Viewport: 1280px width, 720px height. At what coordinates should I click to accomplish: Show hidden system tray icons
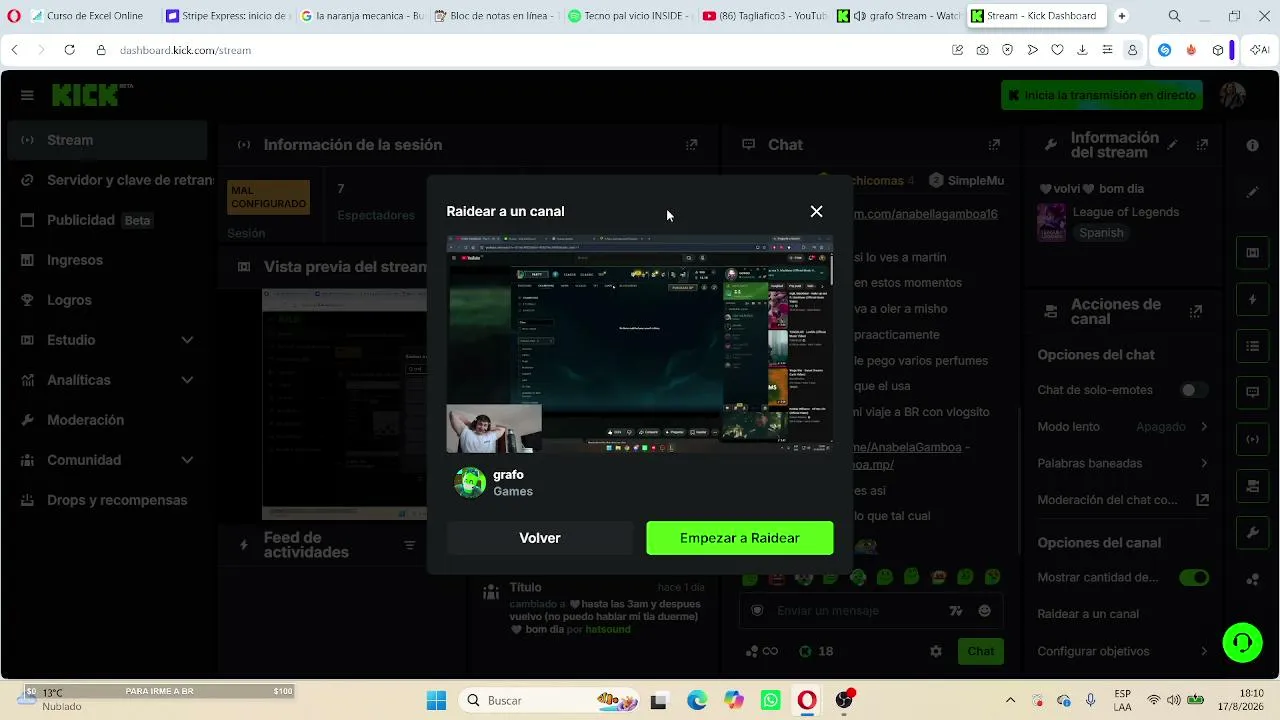click(x=1010, y=701)
